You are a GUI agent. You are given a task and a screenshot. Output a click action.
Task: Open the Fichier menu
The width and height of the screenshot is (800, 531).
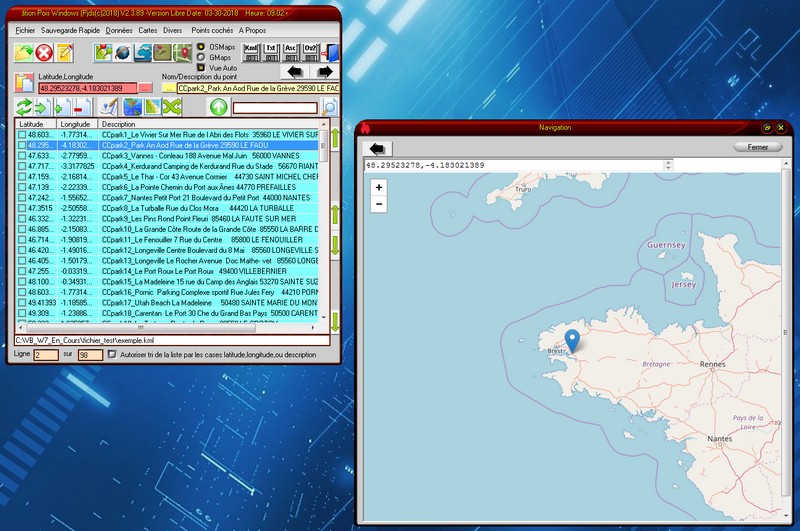coord(25,30)
